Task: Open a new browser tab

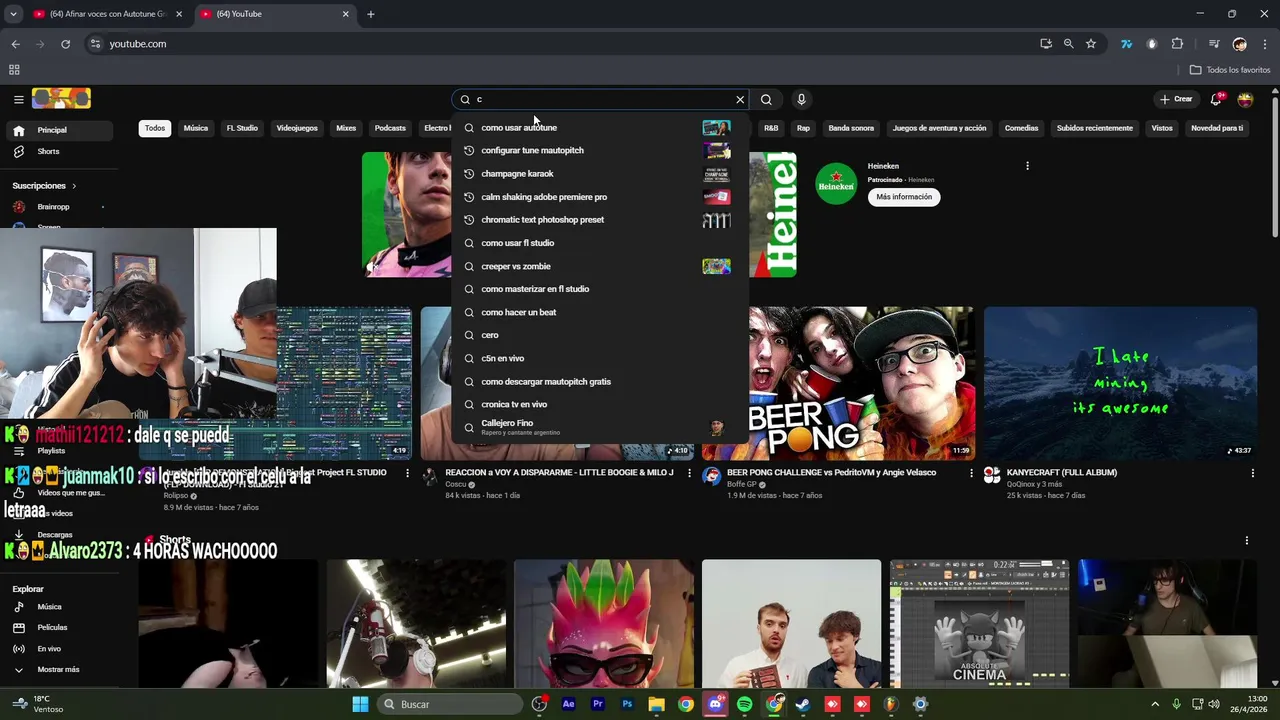Action: (371, 14)
